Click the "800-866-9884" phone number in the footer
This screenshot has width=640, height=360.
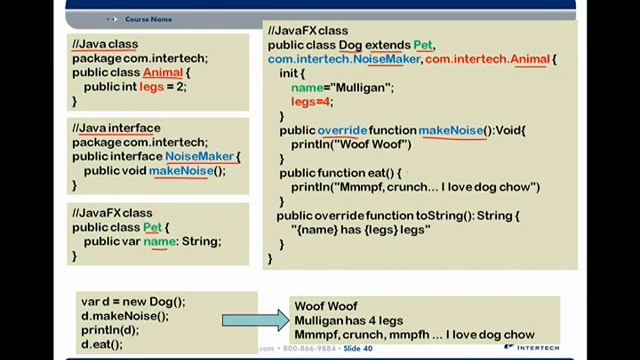309,349
